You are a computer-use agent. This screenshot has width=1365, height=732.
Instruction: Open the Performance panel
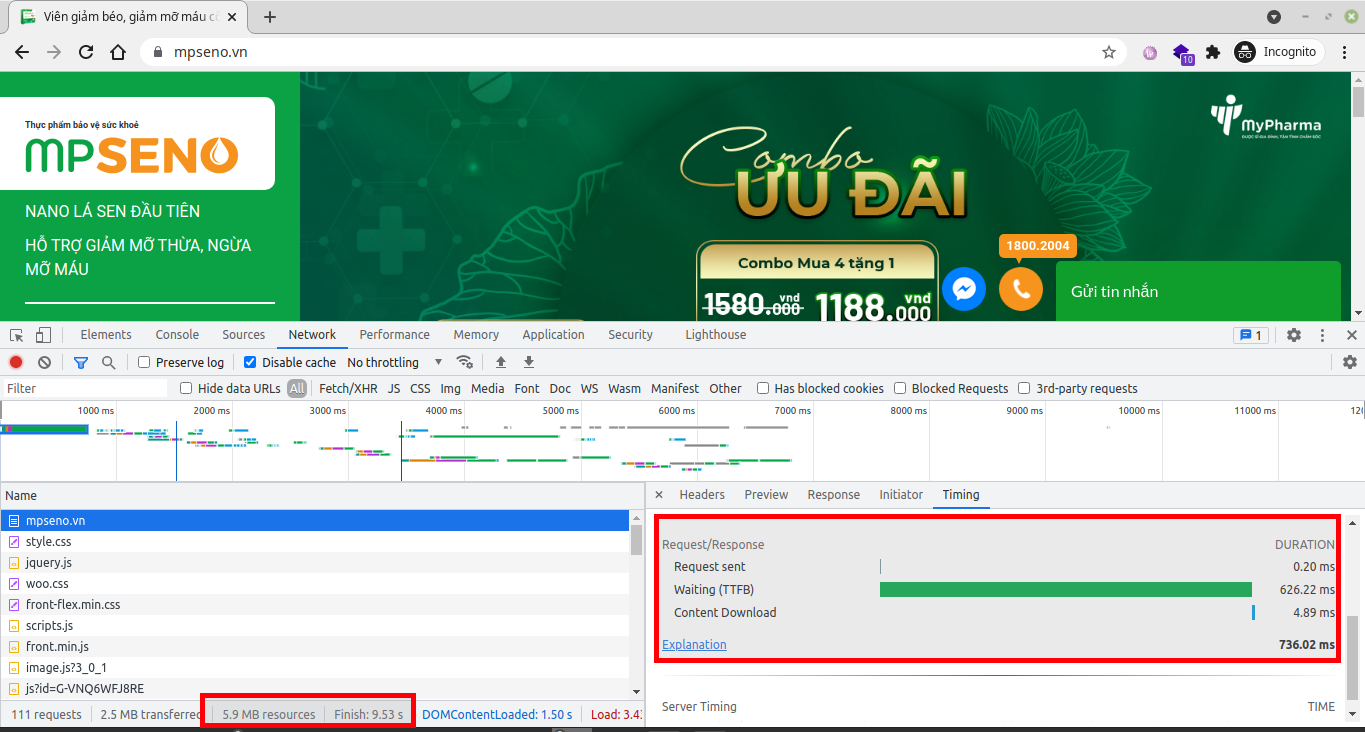point(395,335)
